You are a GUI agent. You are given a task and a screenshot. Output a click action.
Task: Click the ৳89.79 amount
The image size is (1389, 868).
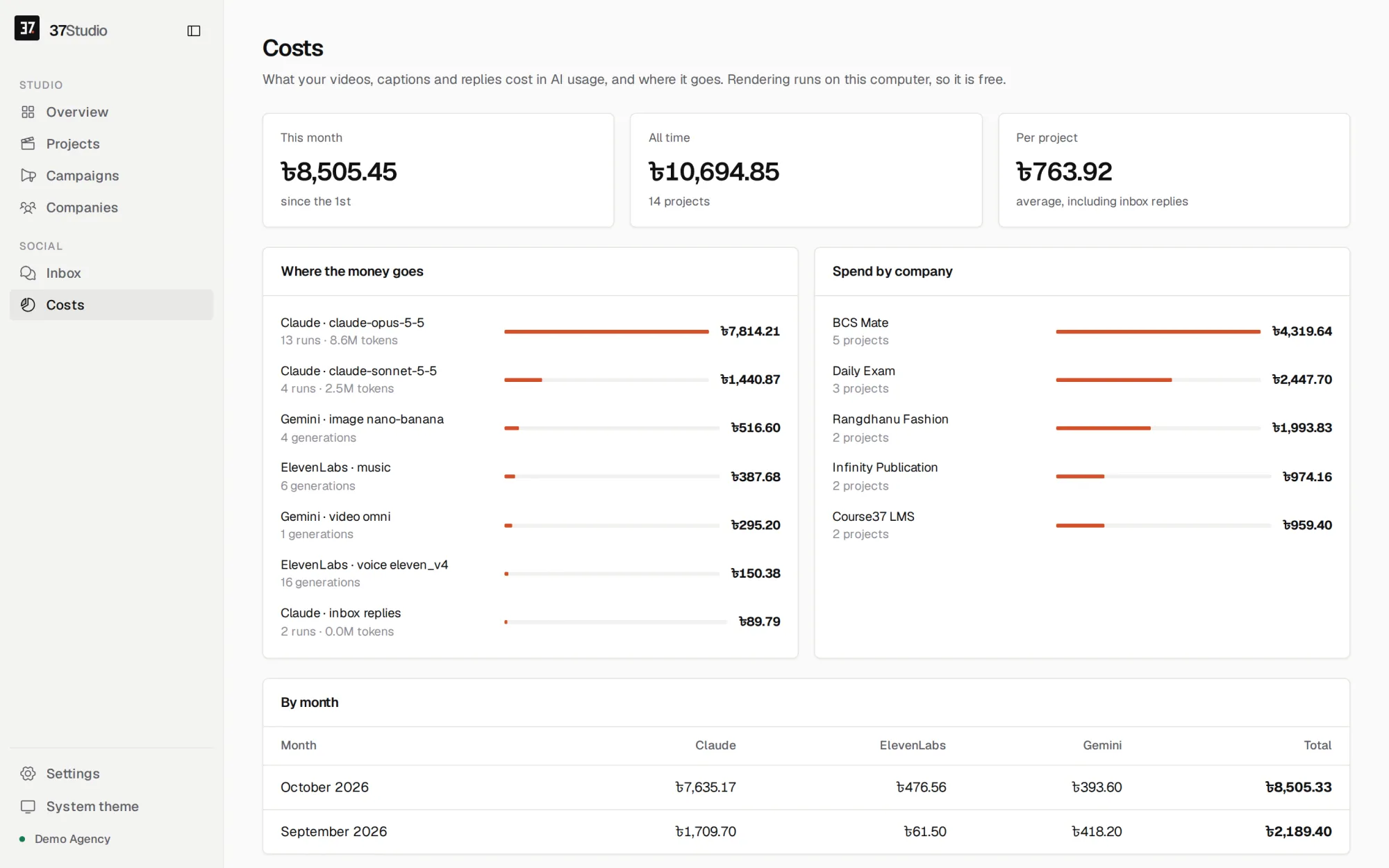coord(759,621)
